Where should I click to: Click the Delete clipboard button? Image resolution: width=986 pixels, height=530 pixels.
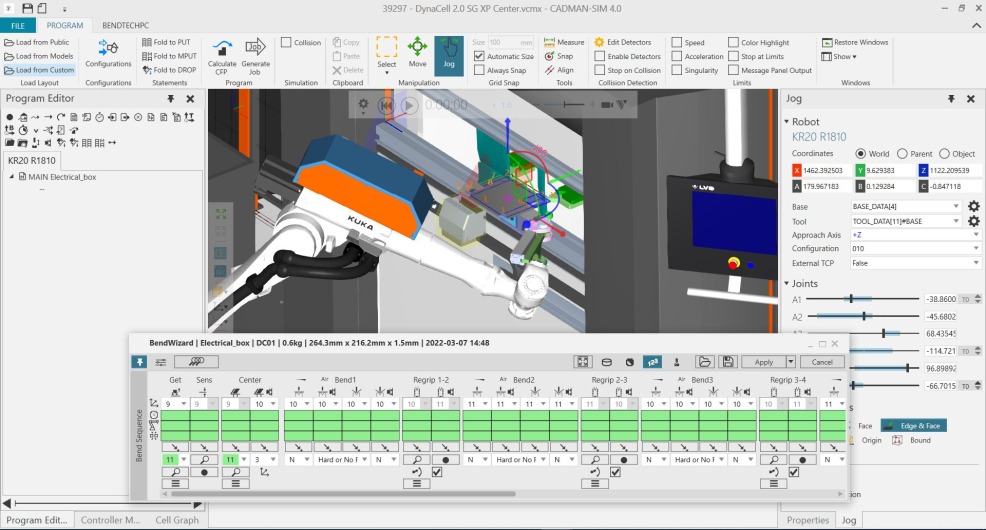click(348, 70)
